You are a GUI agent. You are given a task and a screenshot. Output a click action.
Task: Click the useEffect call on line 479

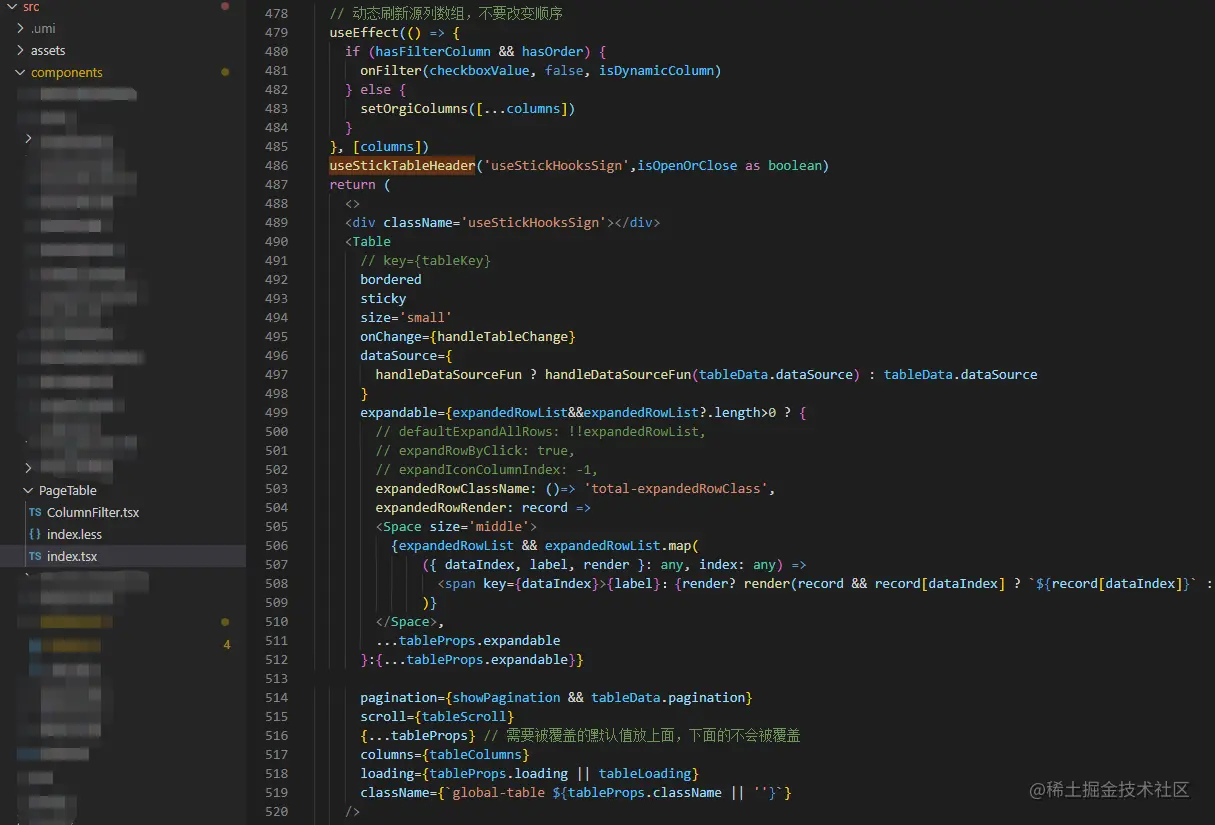point(364,32)
